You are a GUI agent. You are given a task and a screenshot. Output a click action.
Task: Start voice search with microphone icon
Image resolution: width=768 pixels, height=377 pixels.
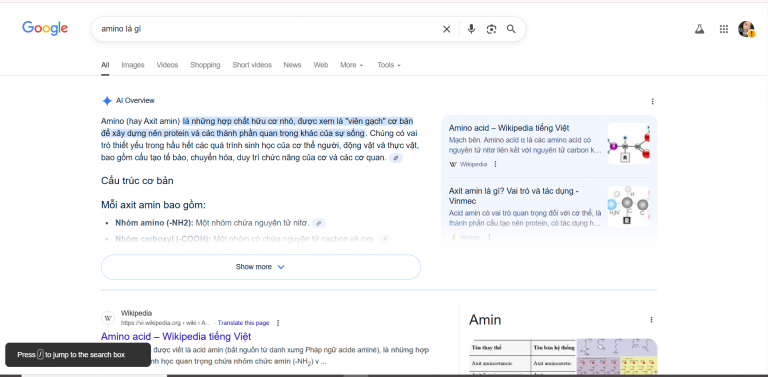(x=471, y=29)
